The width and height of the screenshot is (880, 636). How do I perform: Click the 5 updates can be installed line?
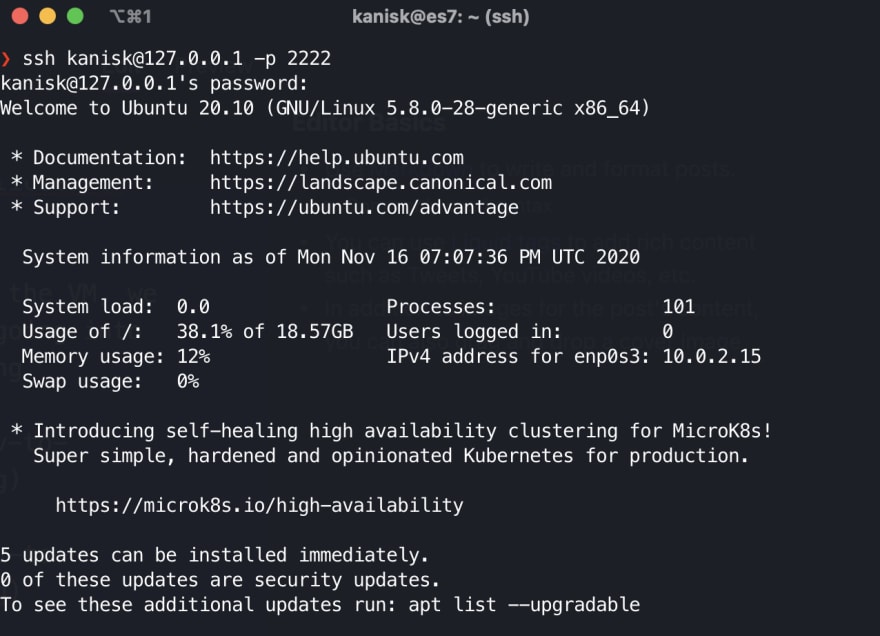(214, 555)
